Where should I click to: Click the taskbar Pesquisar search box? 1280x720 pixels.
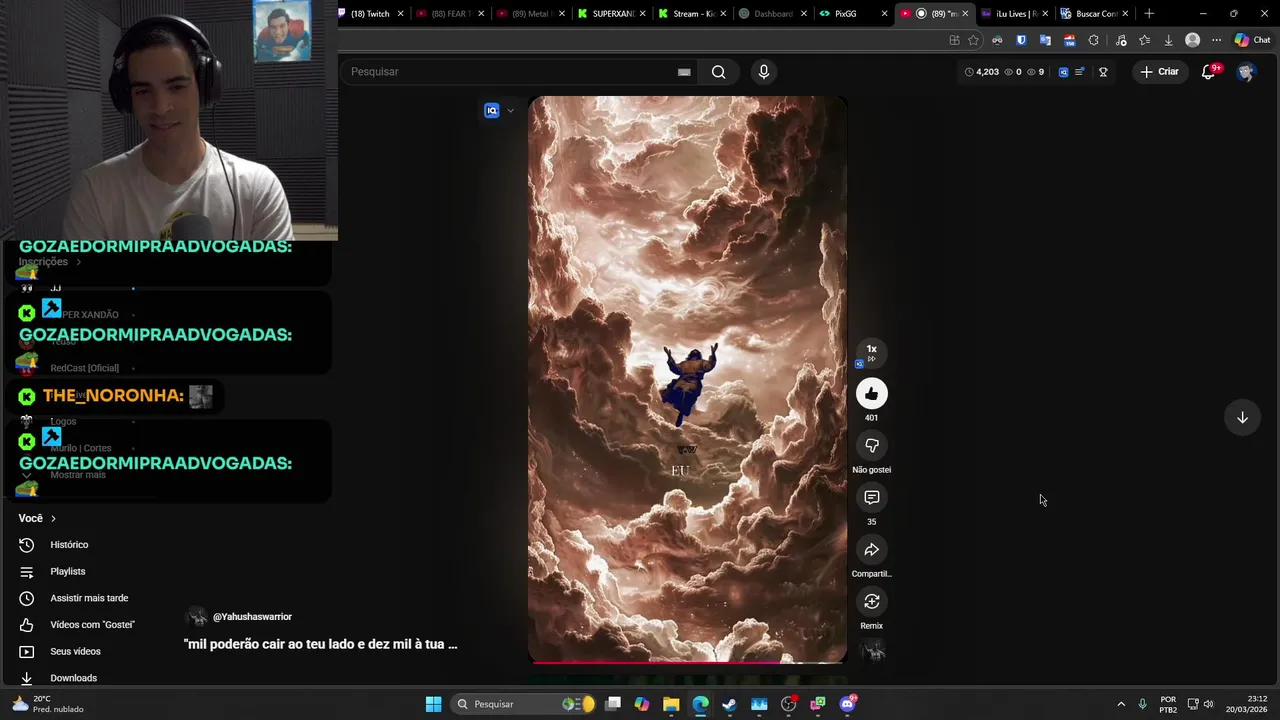tap(524, 704)
